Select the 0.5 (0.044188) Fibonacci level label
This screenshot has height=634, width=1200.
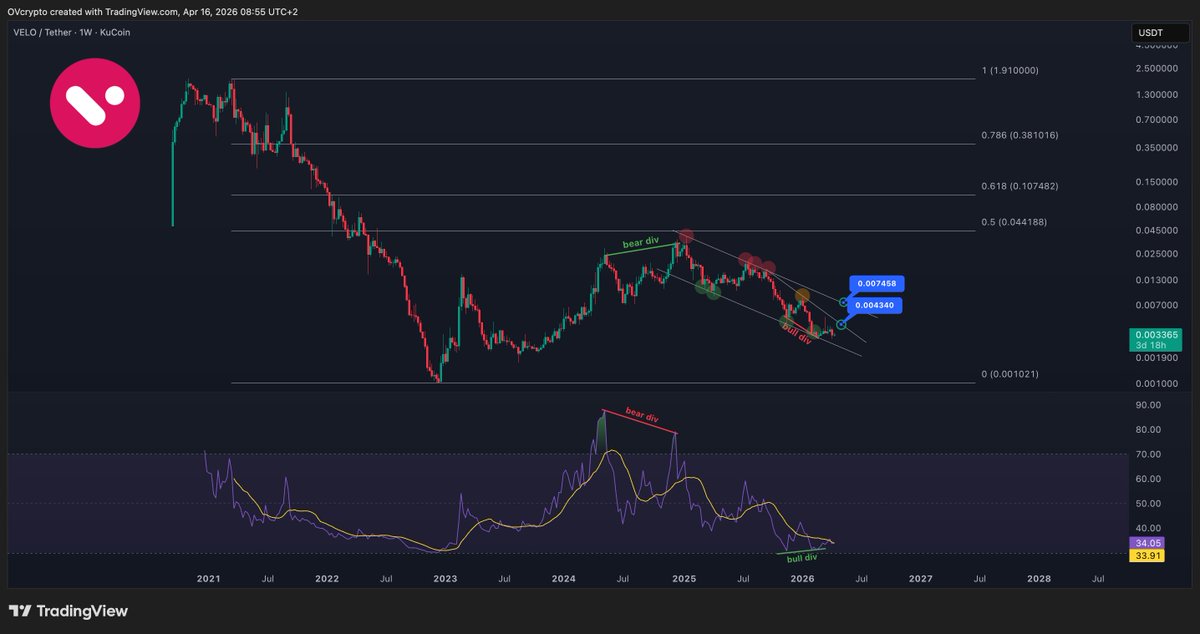point(1013,222)
